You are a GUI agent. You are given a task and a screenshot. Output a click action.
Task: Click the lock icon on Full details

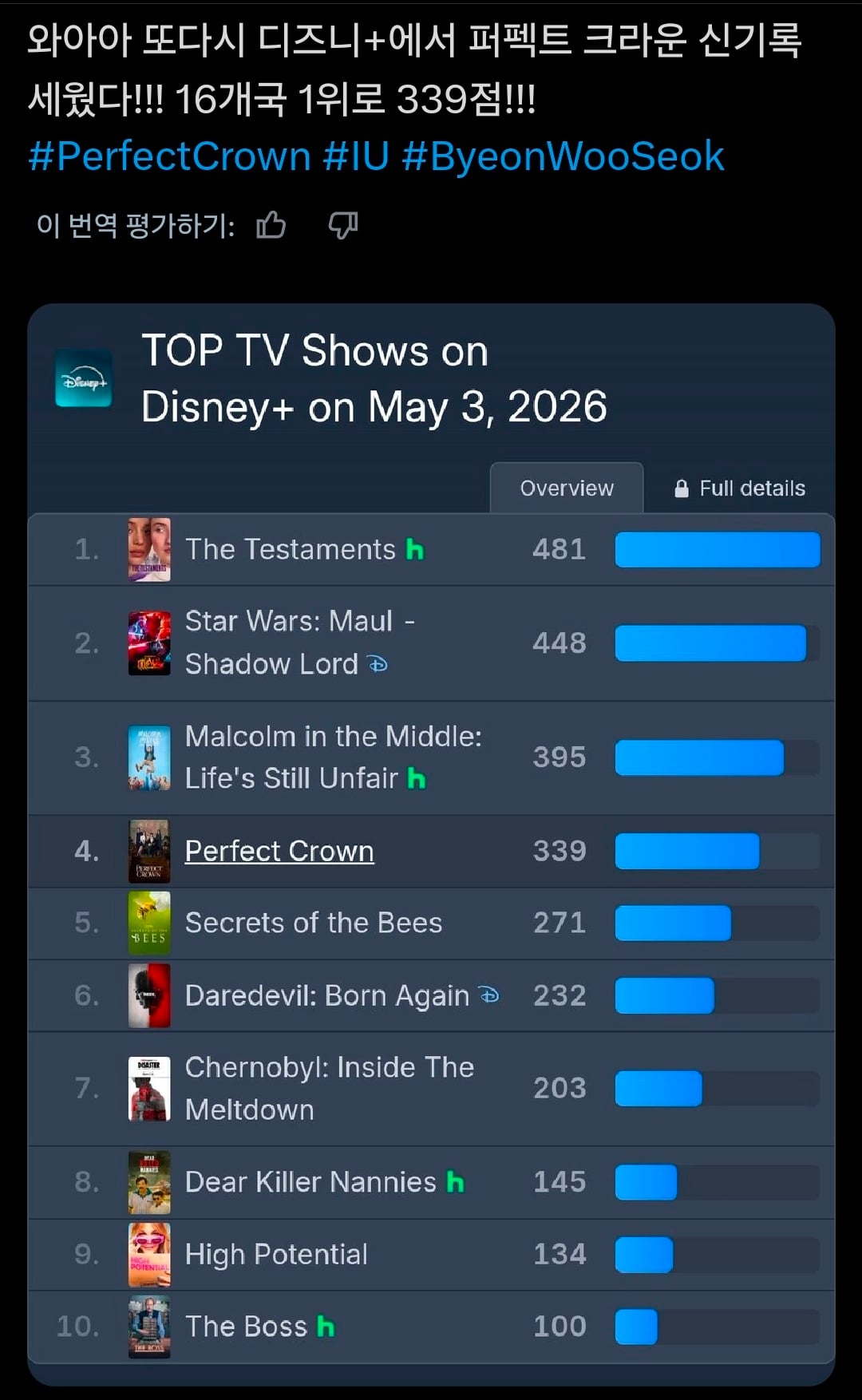(682, 488)
